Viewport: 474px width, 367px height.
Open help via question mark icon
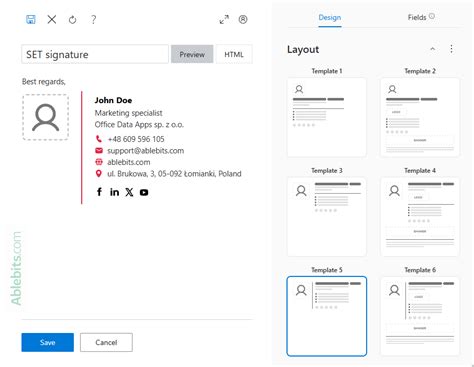tap(94, 20)
